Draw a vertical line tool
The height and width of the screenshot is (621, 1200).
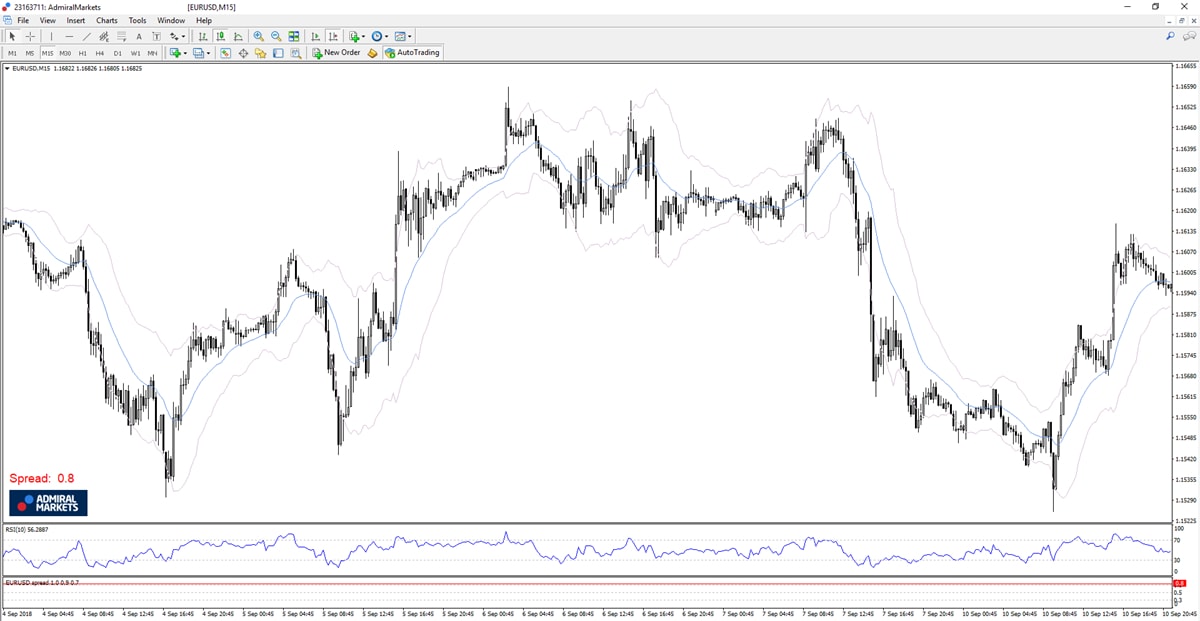[51, 36]
